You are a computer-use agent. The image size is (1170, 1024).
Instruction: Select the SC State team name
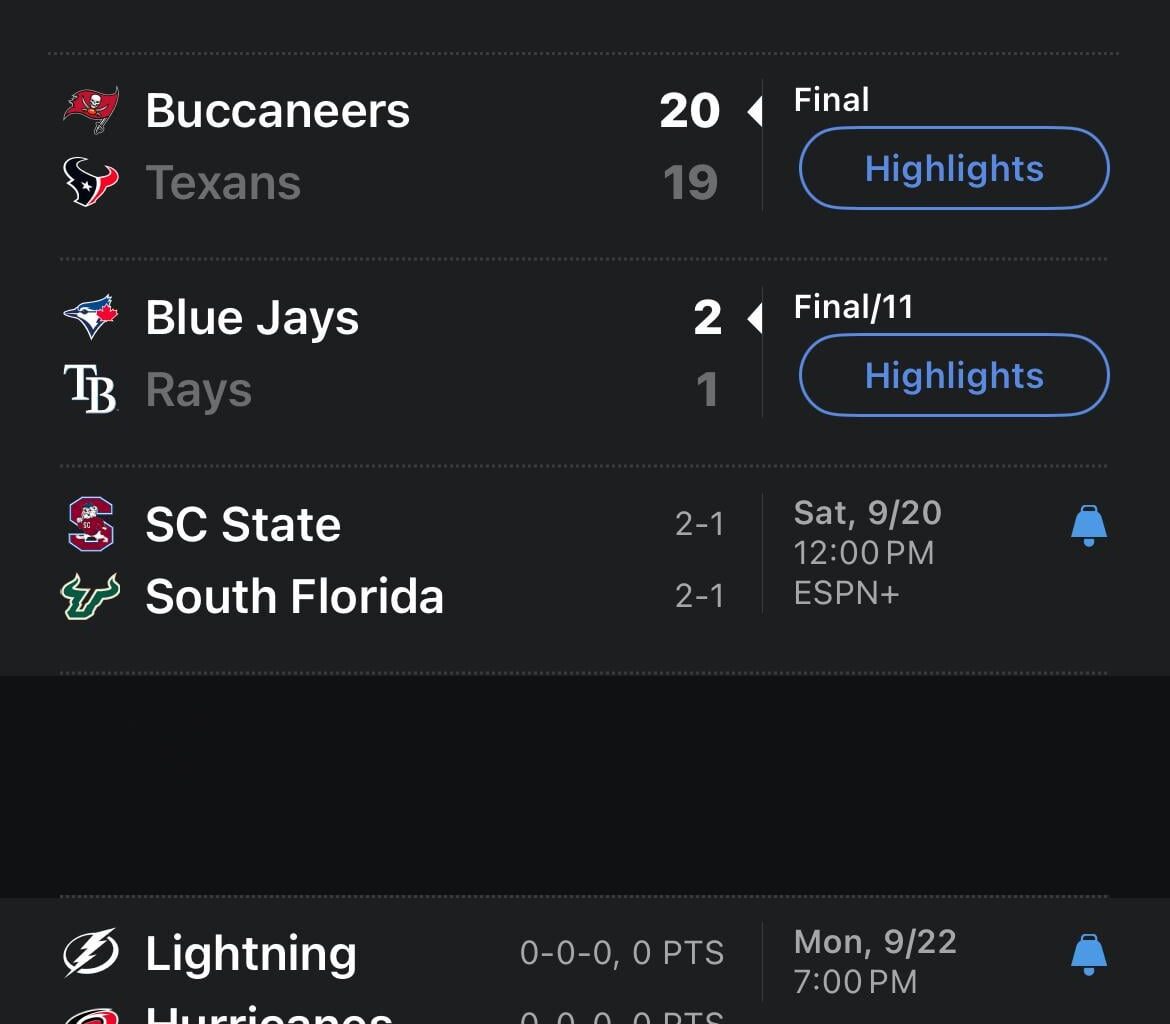pos(243,525)
